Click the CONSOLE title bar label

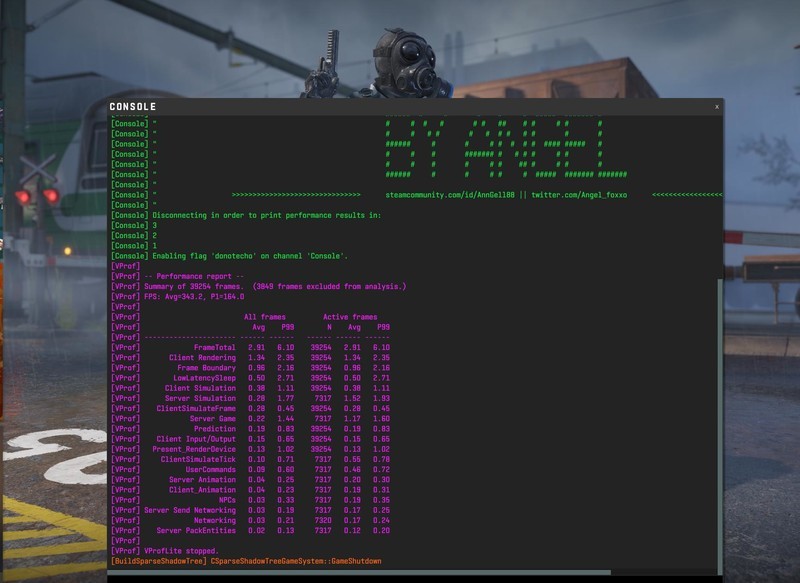133,107
